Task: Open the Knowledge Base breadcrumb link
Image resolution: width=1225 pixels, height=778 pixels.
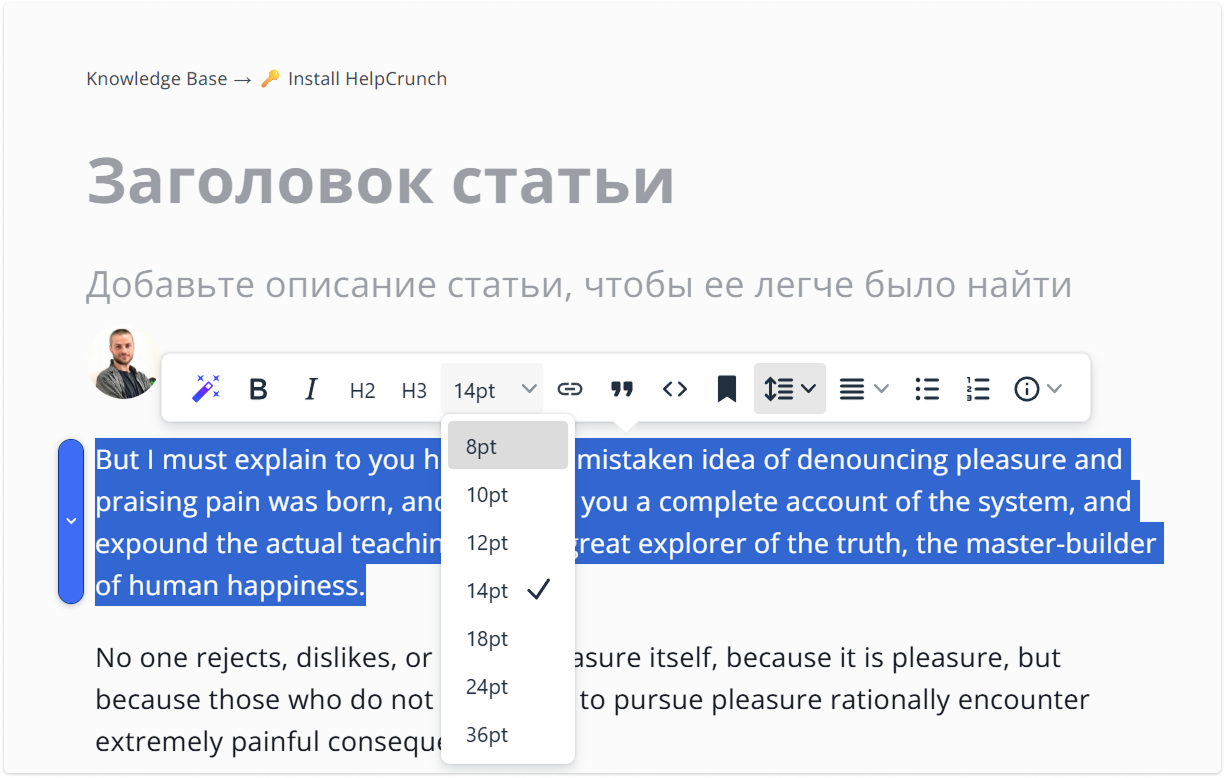Action: click(x=157, y=78)
